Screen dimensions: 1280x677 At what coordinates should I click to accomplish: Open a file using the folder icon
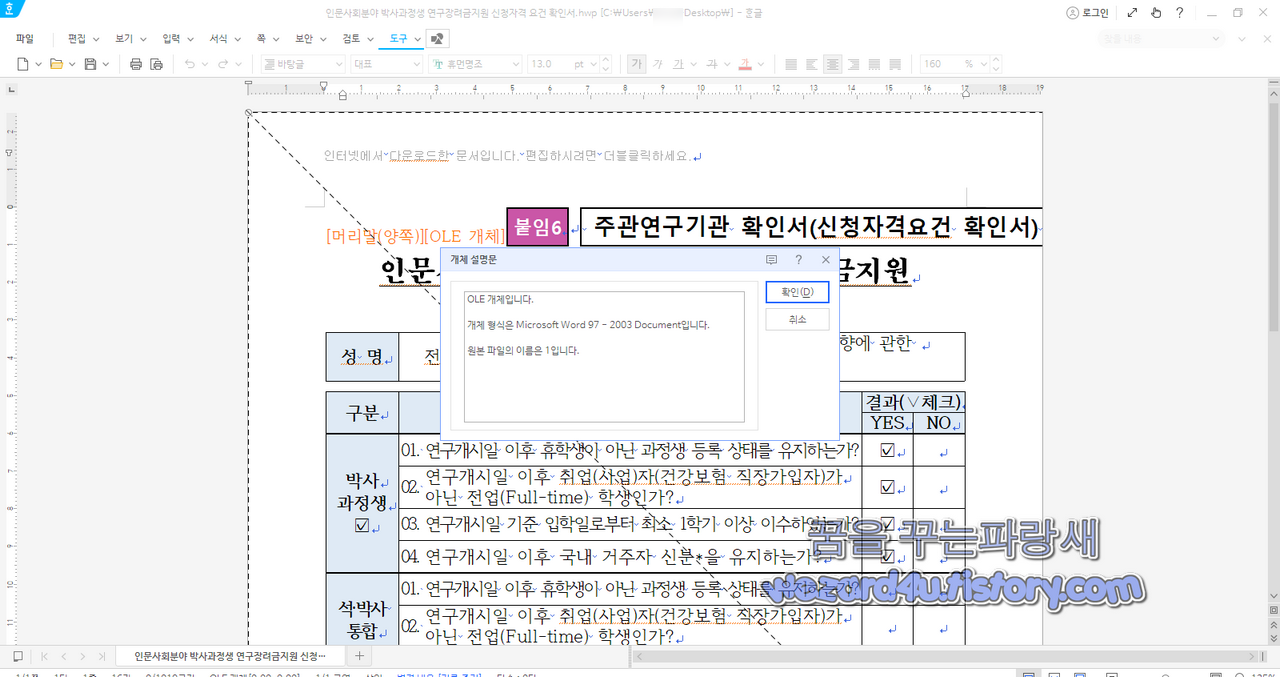[x=58, y=63]
